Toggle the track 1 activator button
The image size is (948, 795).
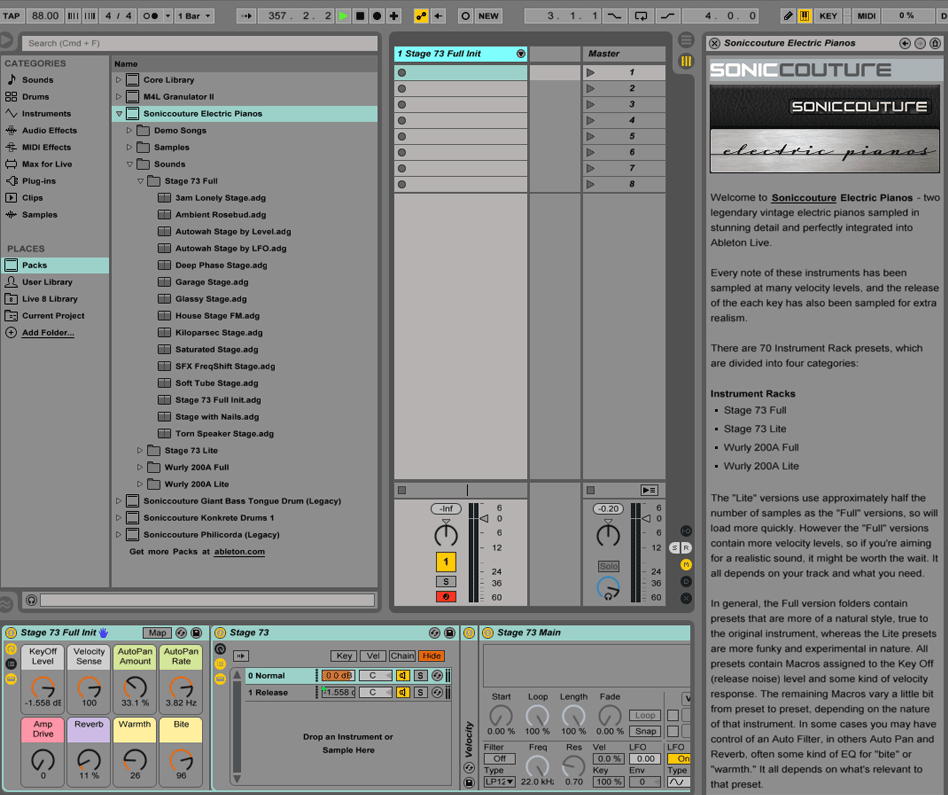[x=446, y=562]
